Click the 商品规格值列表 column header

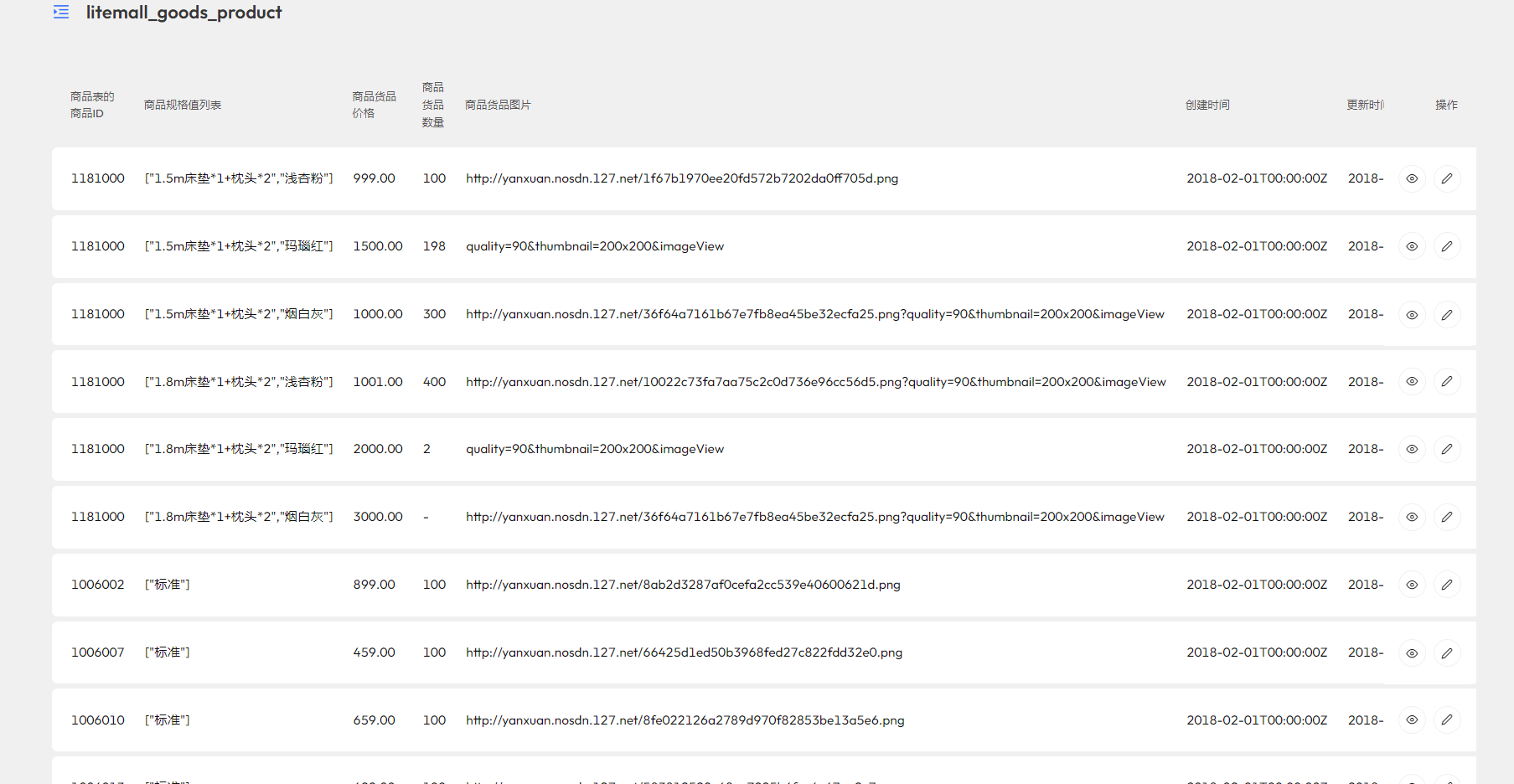[183, 105]
